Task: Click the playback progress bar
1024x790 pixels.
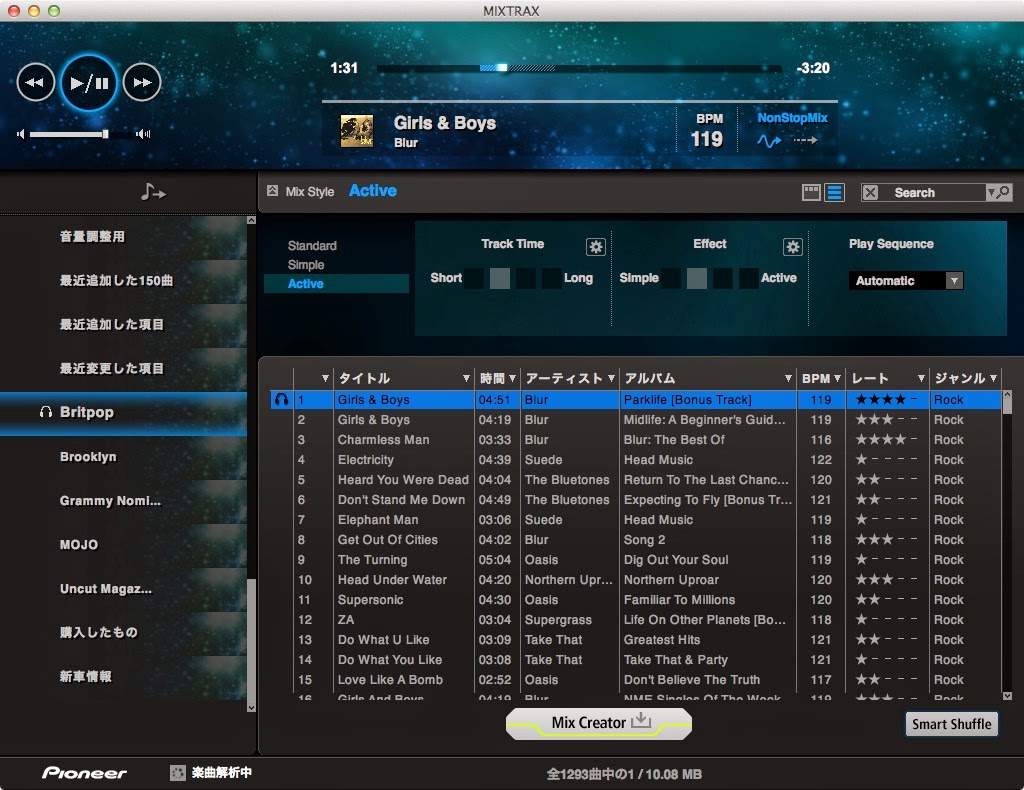Action: tap(579, 68)
